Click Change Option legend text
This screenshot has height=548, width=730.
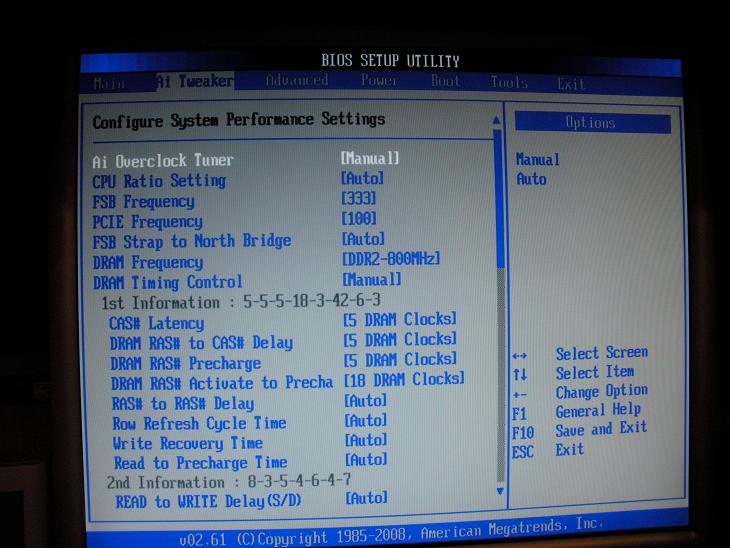602,392
